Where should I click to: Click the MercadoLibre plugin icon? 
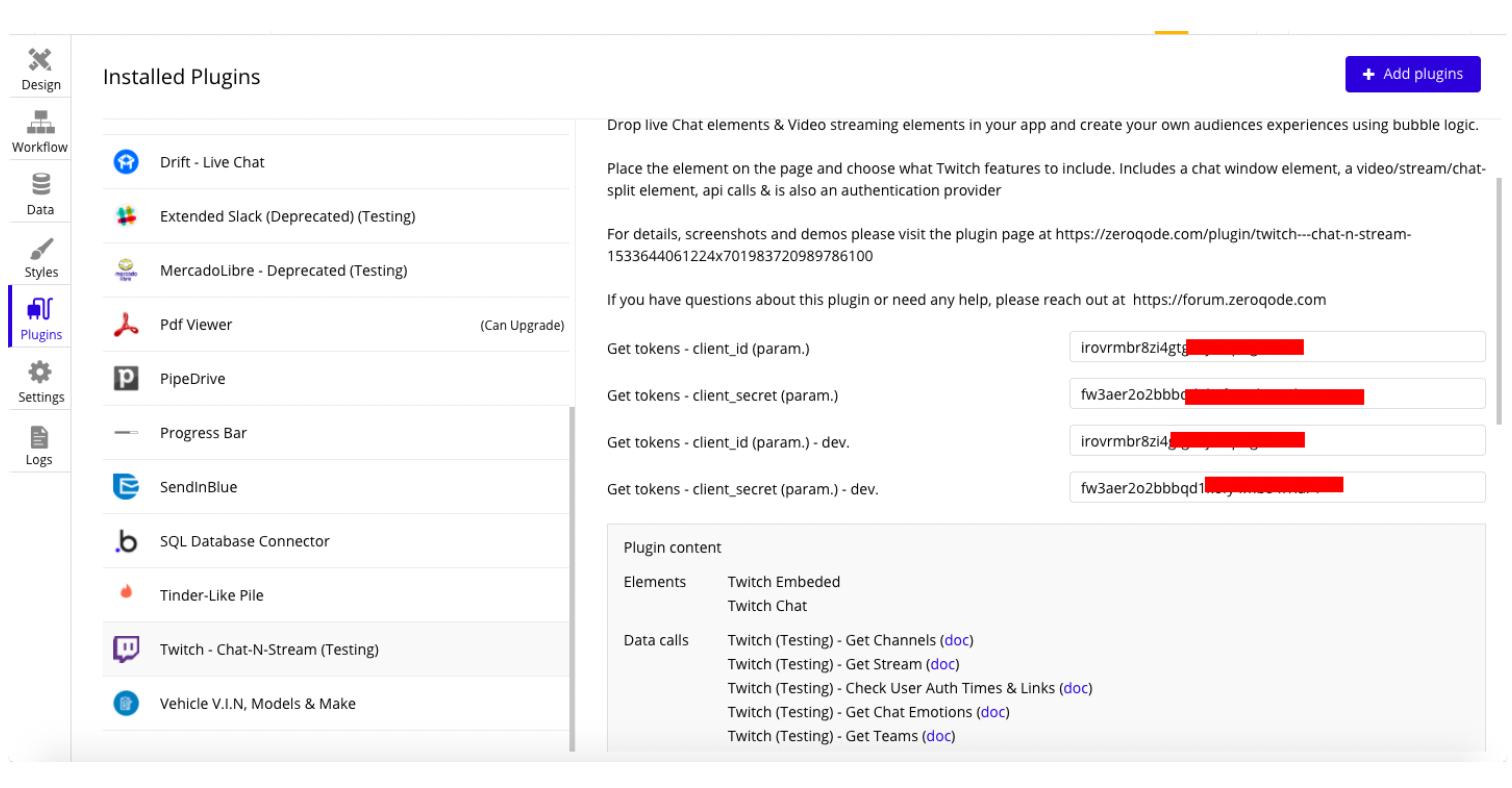pyautogui.click(x=126, y=270)
